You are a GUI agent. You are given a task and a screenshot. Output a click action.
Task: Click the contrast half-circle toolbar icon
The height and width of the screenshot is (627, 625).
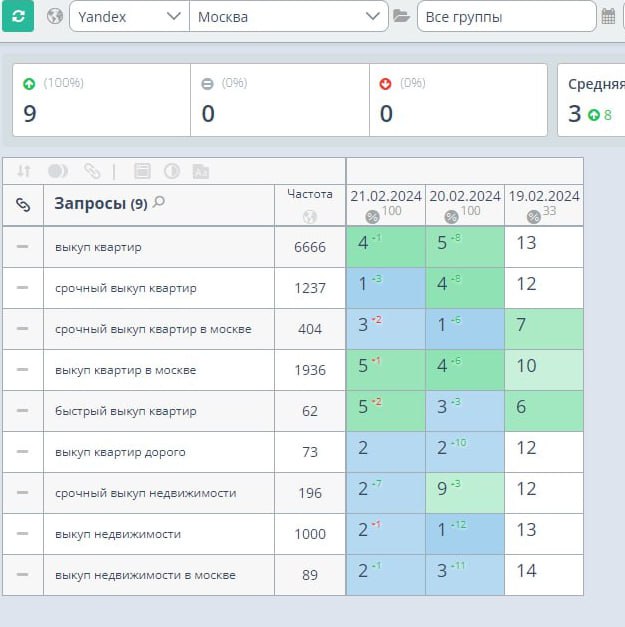tap(172, 171)
